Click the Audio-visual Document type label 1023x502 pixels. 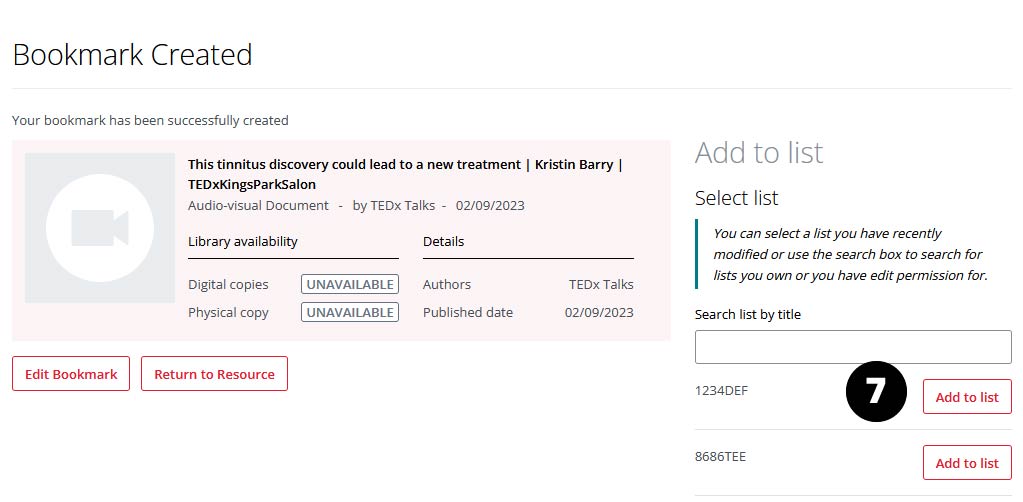pyautogui.click(x=258, y=205)
